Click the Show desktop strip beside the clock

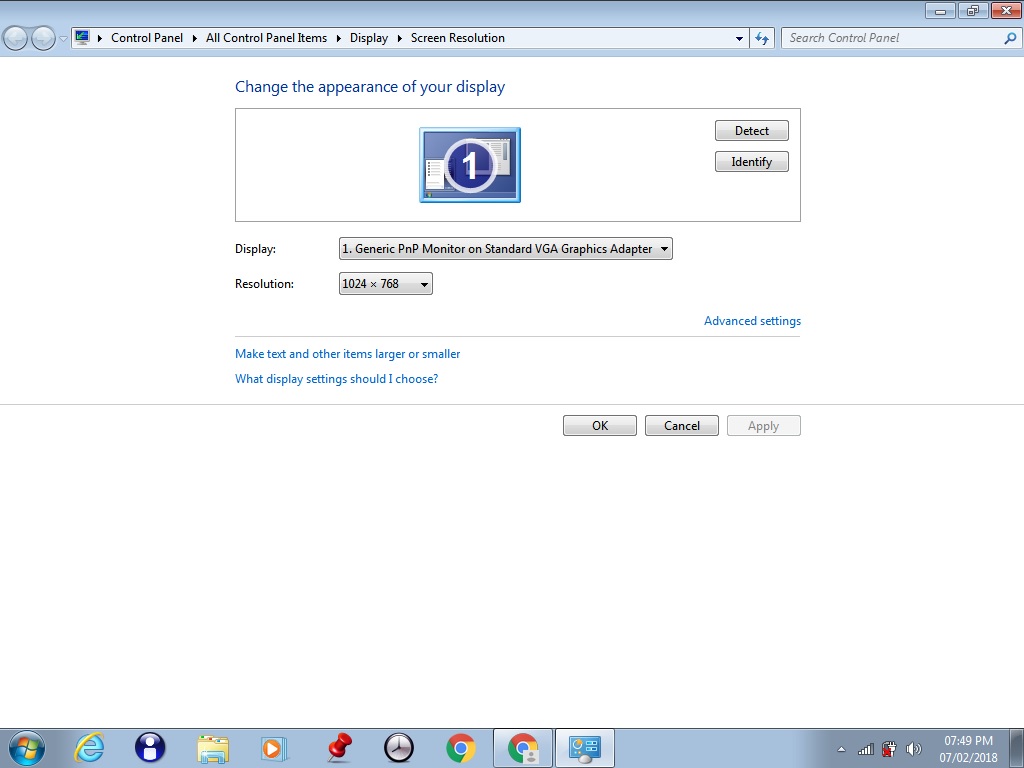click(x=1019, y=749)
